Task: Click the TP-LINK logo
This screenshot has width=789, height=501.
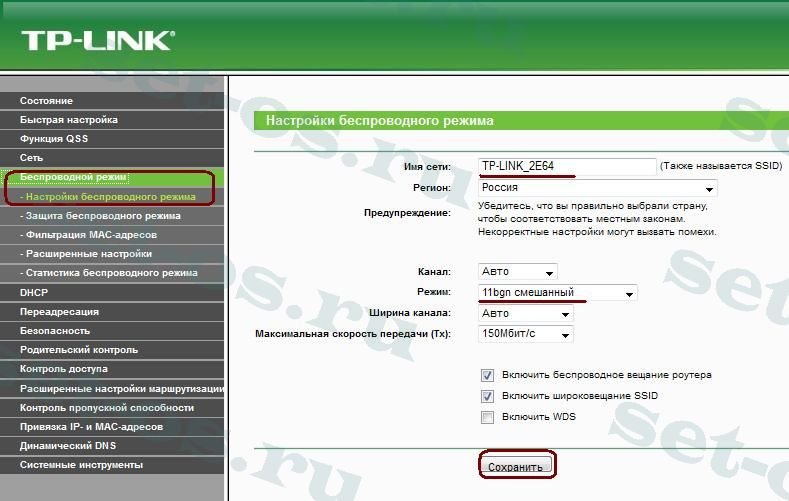Action: point(98,40)
